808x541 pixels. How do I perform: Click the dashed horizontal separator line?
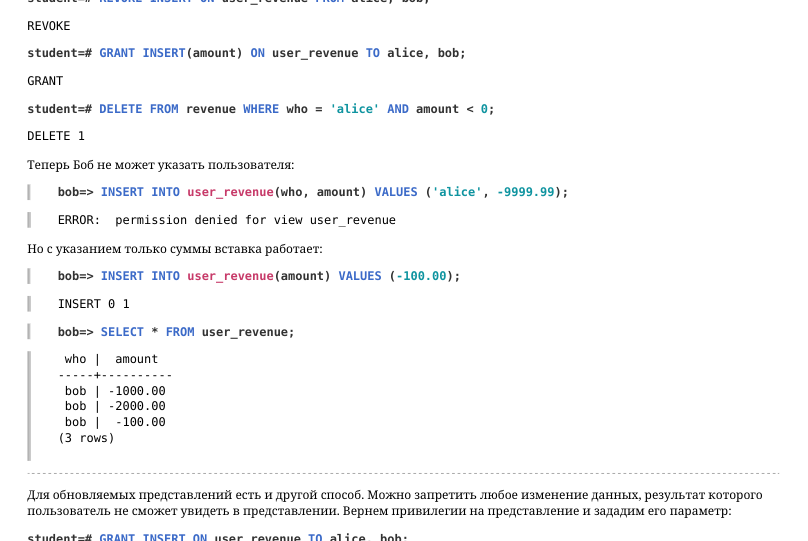(403, 473)
